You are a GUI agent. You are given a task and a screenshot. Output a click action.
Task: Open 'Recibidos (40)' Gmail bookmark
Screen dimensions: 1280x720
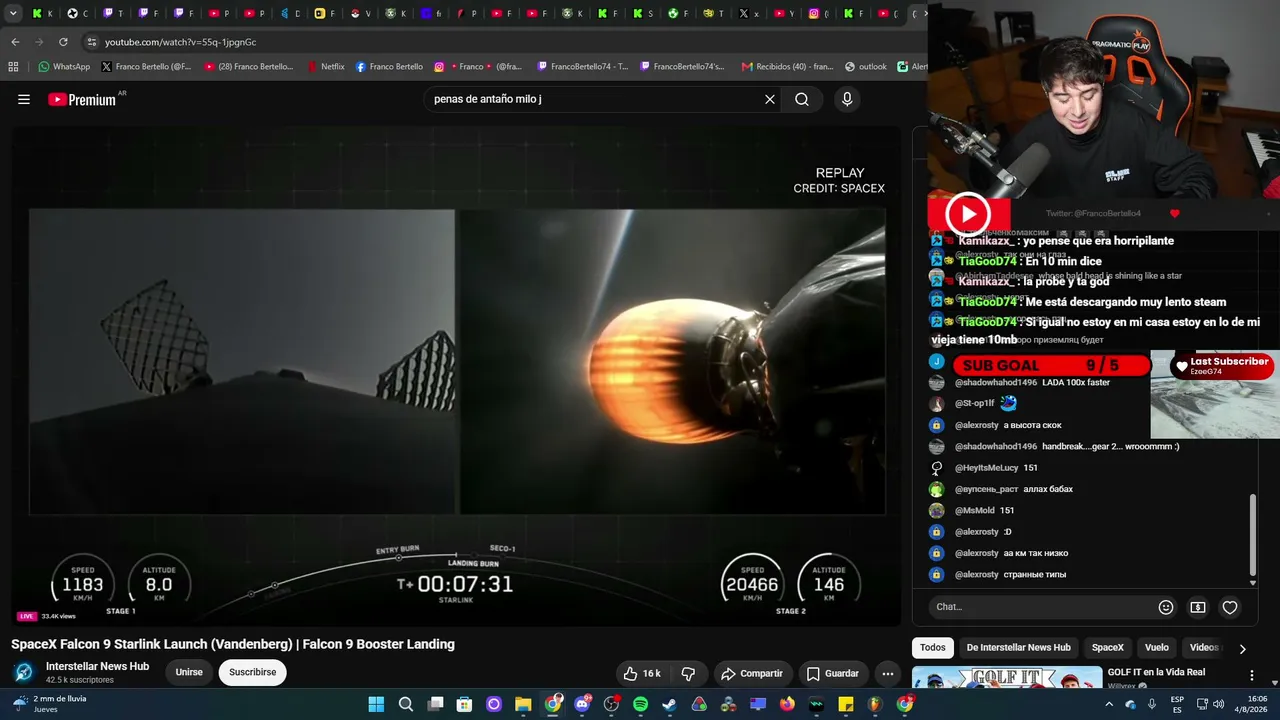pyautogui.click(x=787, y=67)
